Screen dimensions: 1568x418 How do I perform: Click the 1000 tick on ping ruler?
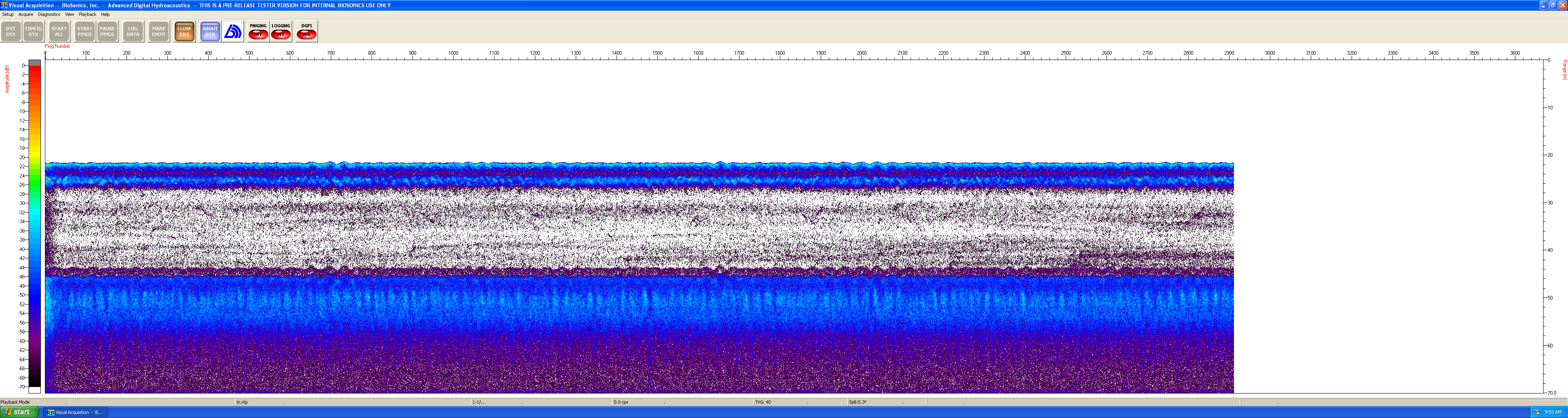(454, 53)
